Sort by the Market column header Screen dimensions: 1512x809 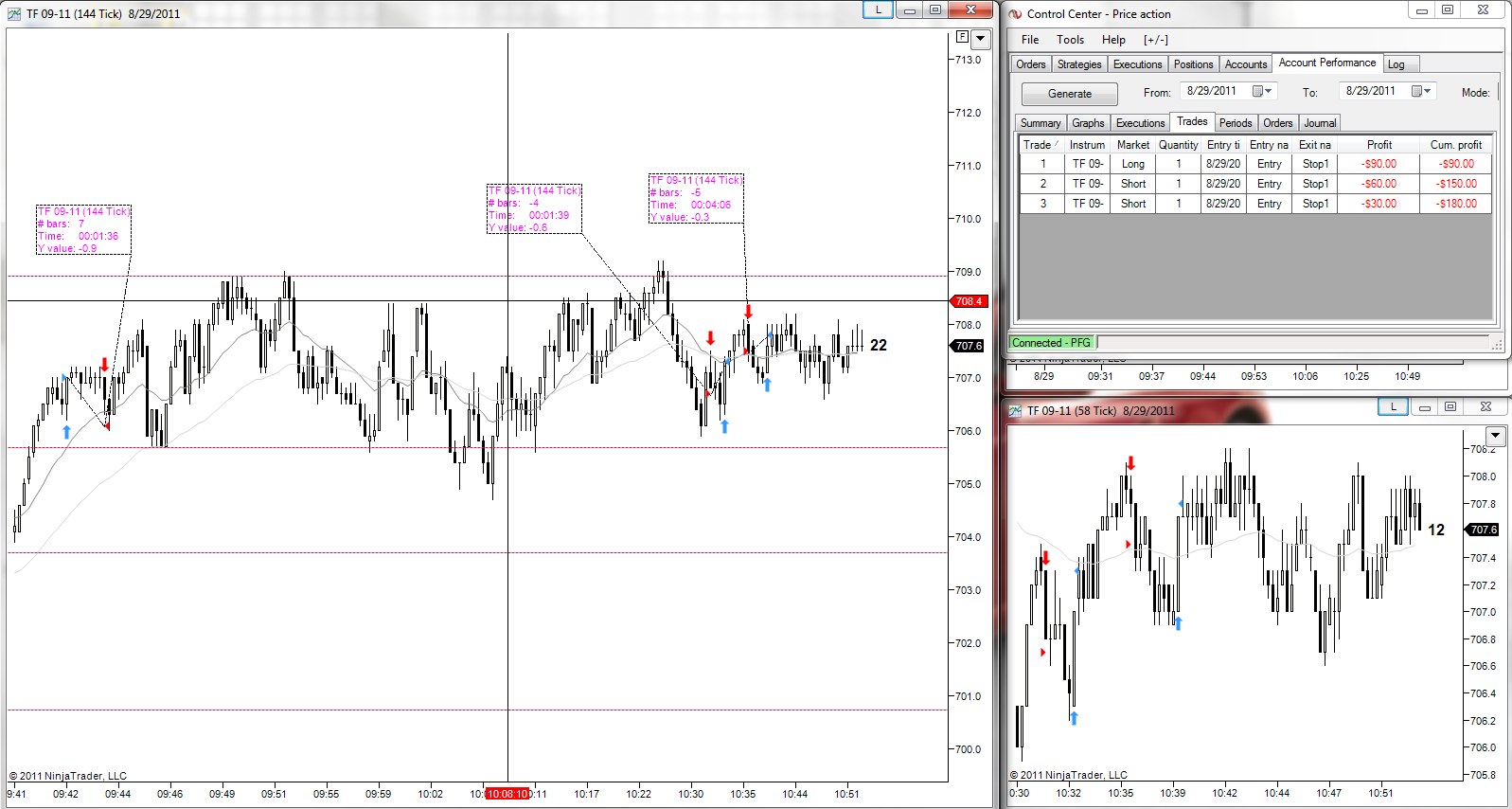(1132, 145)
